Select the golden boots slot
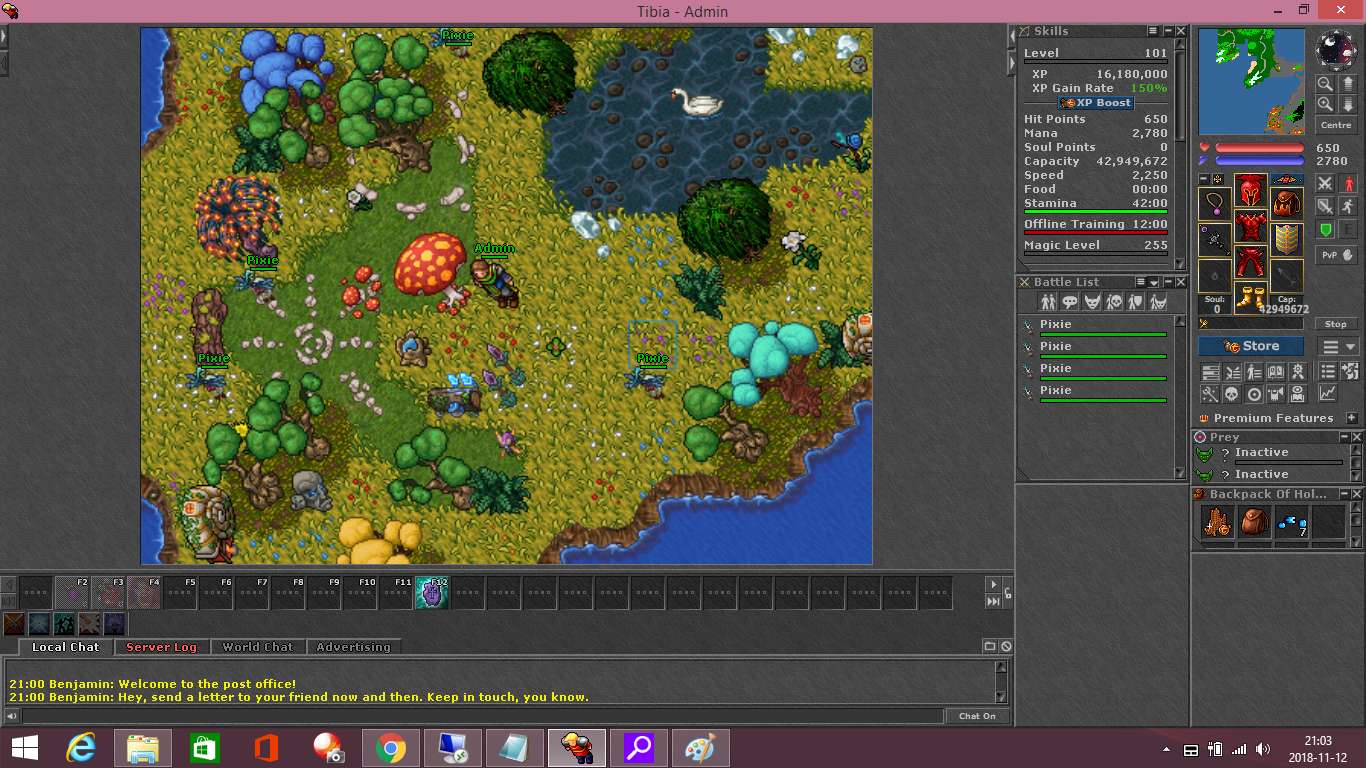This screenshot has height=768, width=1366. click(x=1251, y=296)
